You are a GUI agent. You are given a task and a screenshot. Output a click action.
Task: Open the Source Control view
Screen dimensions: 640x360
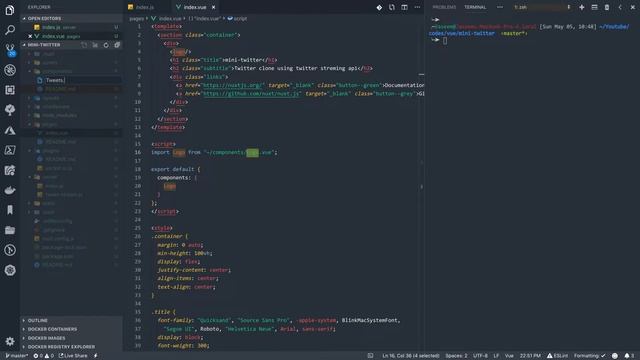click(10, 50)
